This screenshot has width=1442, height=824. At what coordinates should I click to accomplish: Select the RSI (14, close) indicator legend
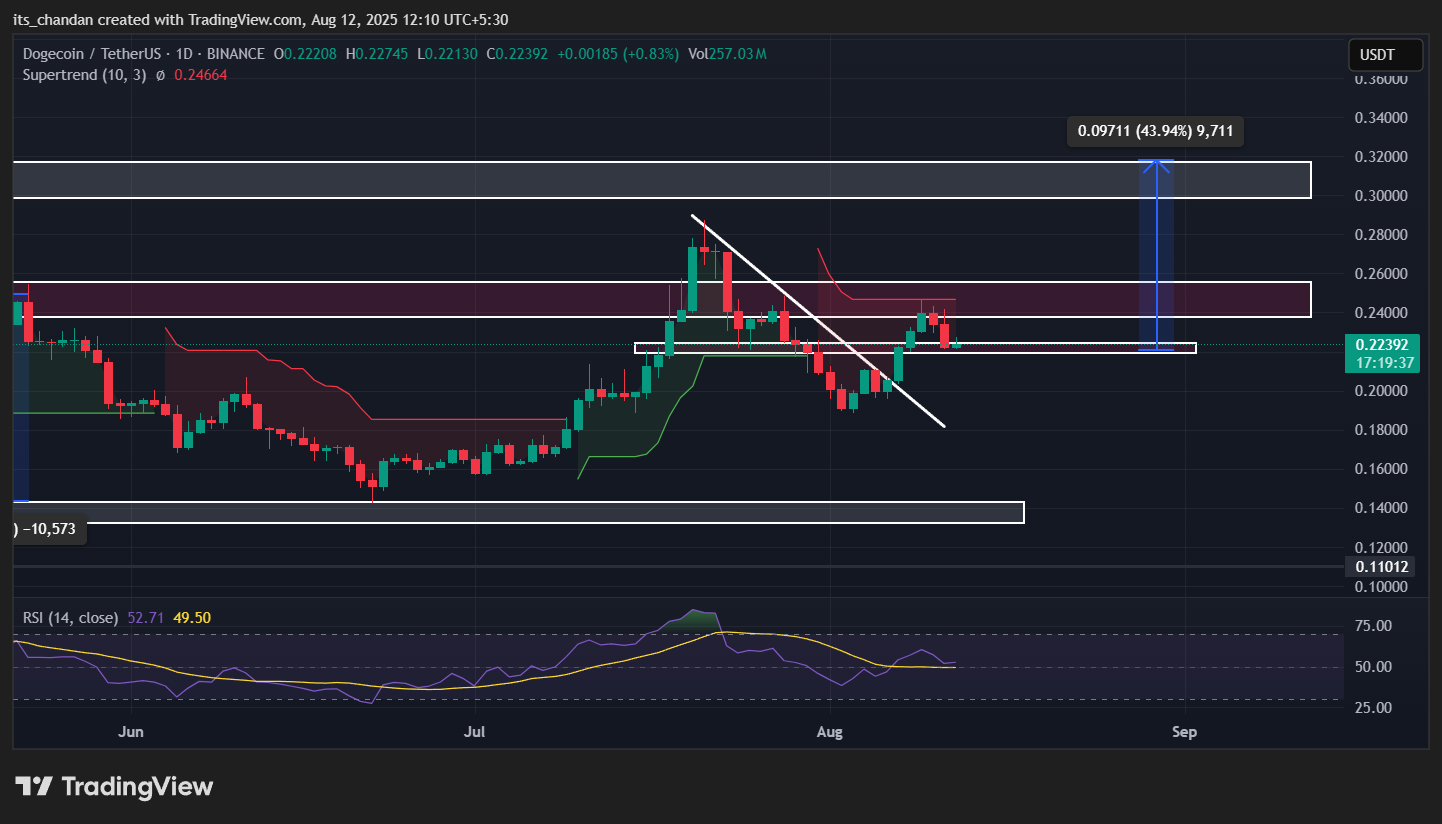tap(70, 618)
